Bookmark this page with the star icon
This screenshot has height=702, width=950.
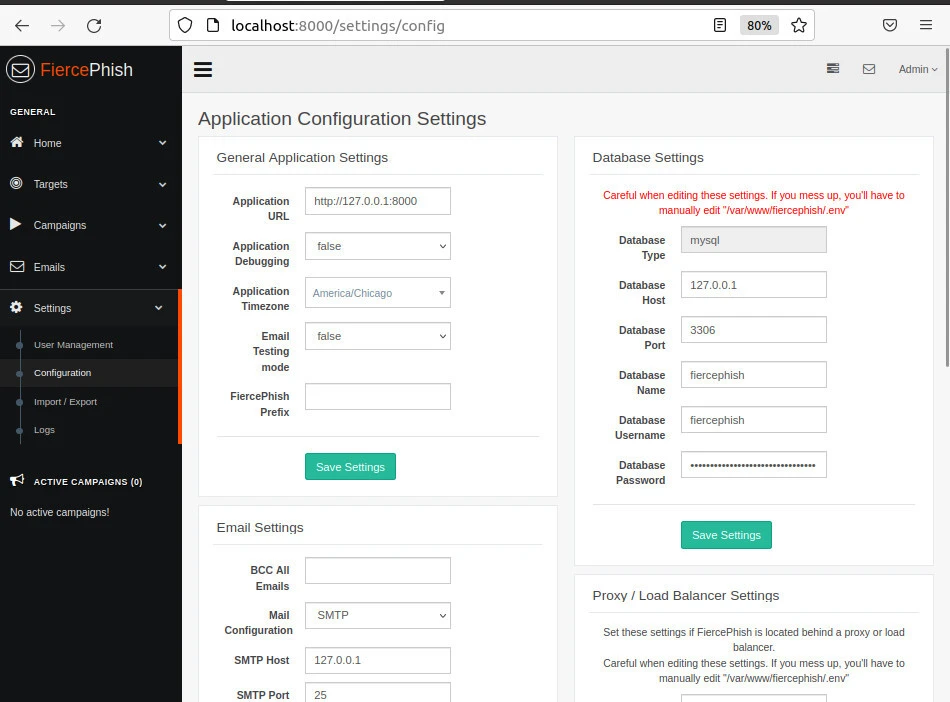798,26
